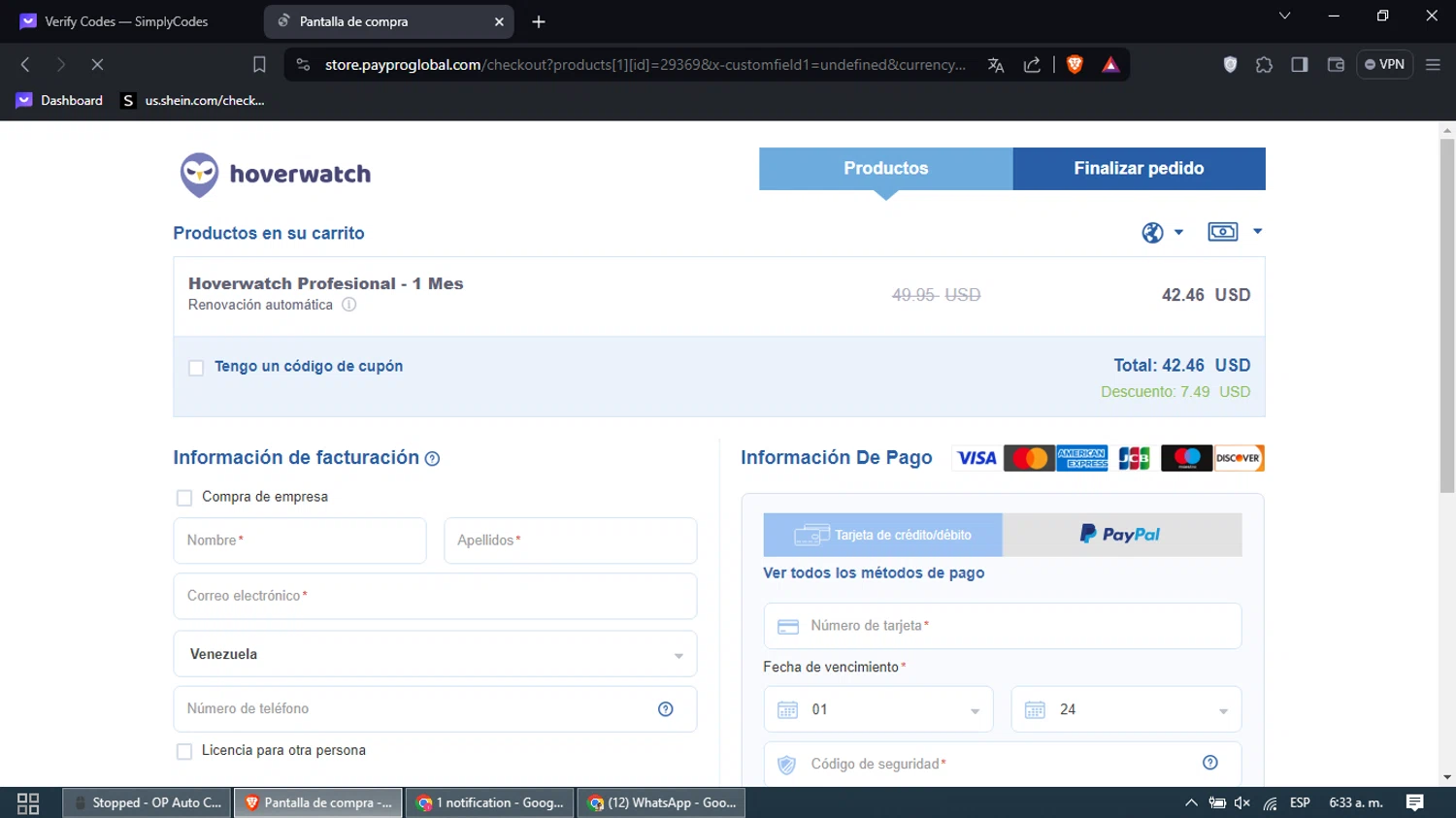Click the 42.46 USD product price
1456x818 pixels.
pos(1206,295)
